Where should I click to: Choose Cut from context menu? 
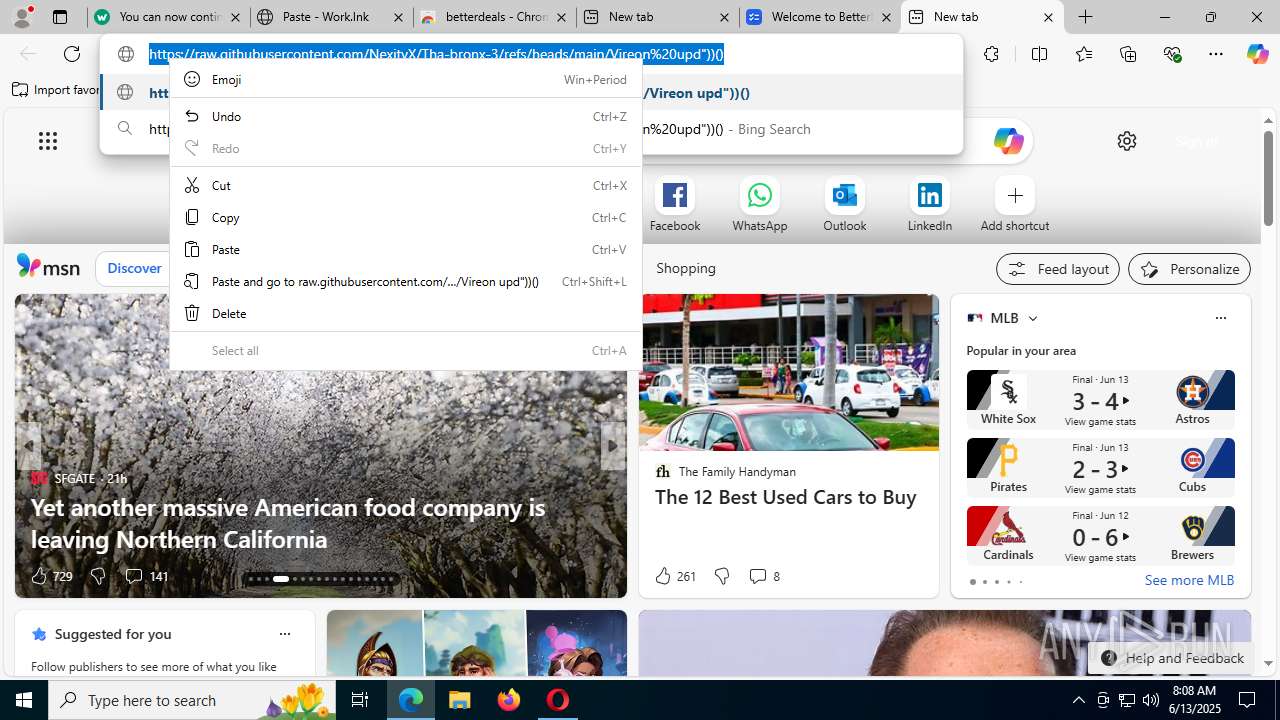coord(405,186)
